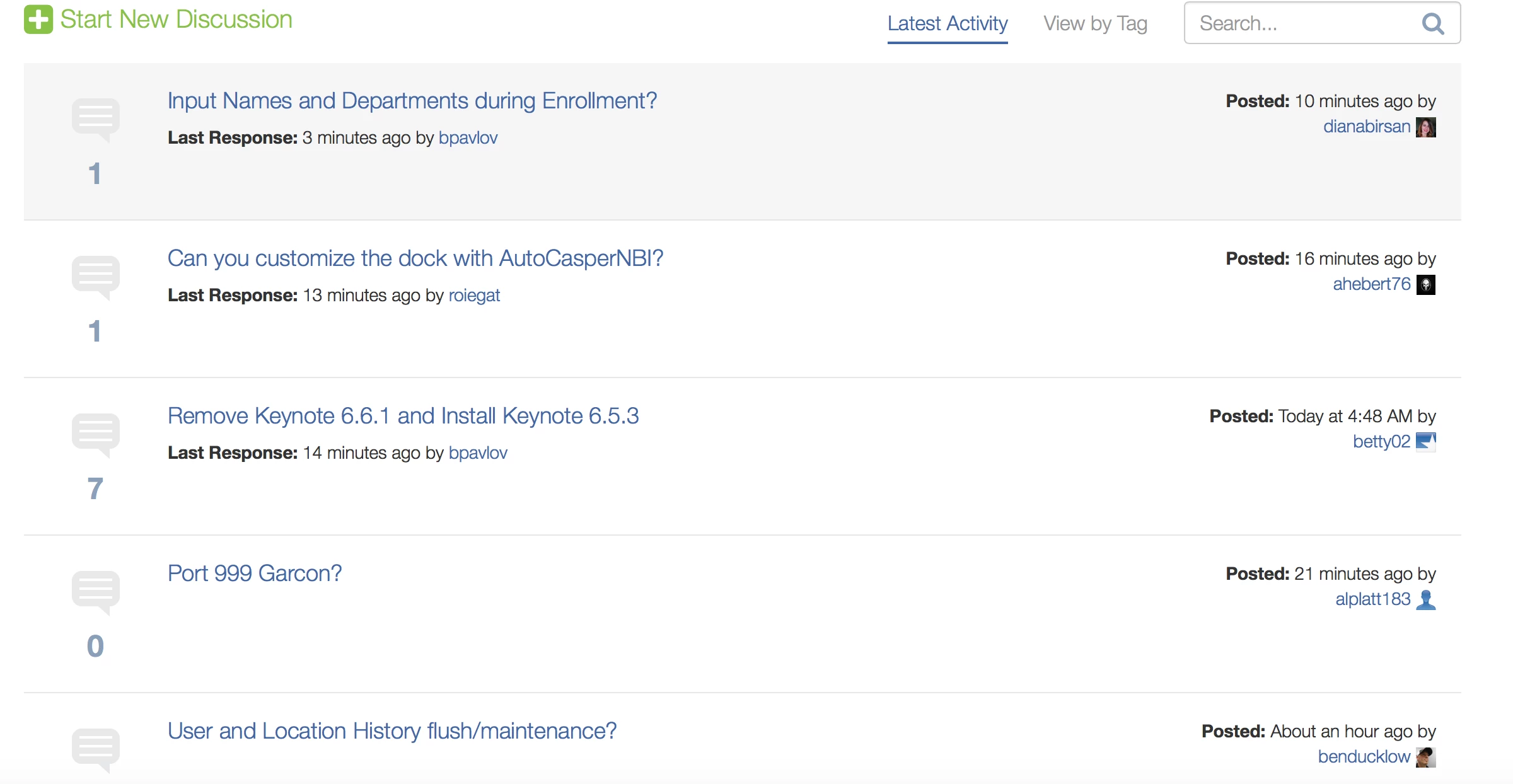Click the benducklow username link
Screen dimensions: 1513x784
pos(1364,756)
